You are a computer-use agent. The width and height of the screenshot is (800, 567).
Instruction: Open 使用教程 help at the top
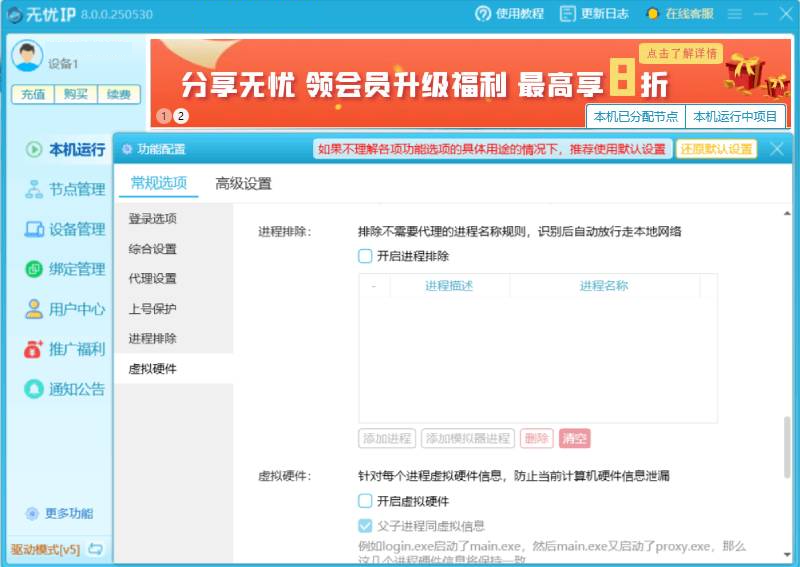click(484, 13)
